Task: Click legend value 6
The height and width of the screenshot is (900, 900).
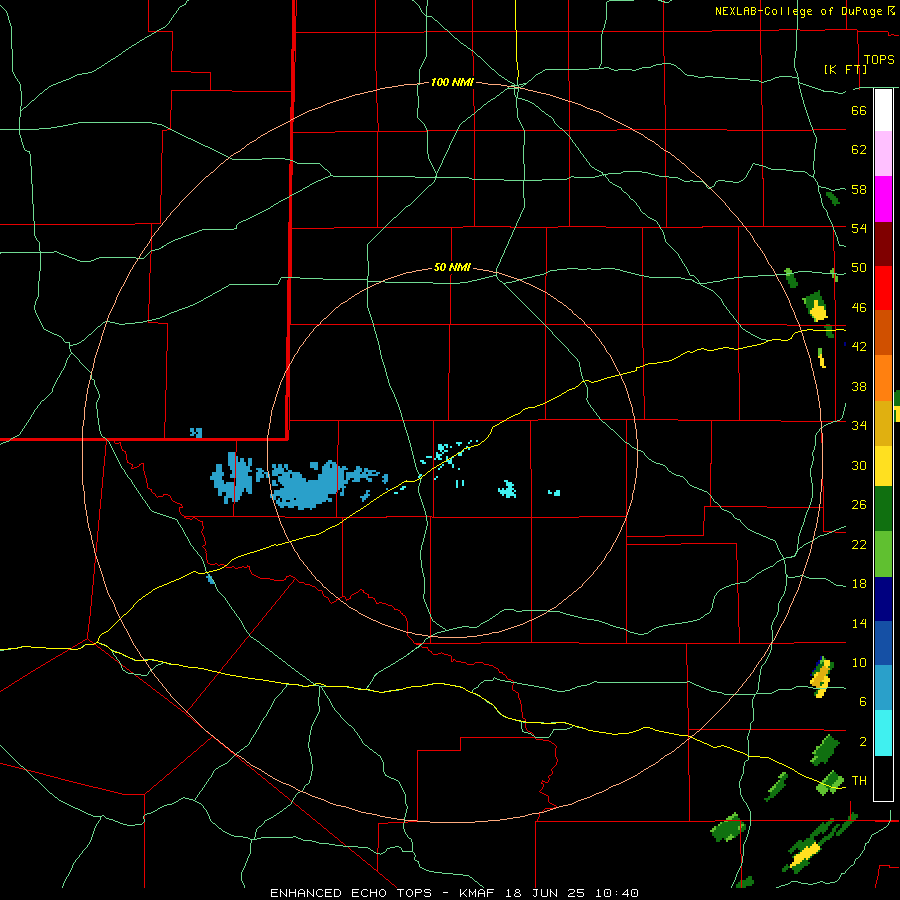Action: click(862, 702)
